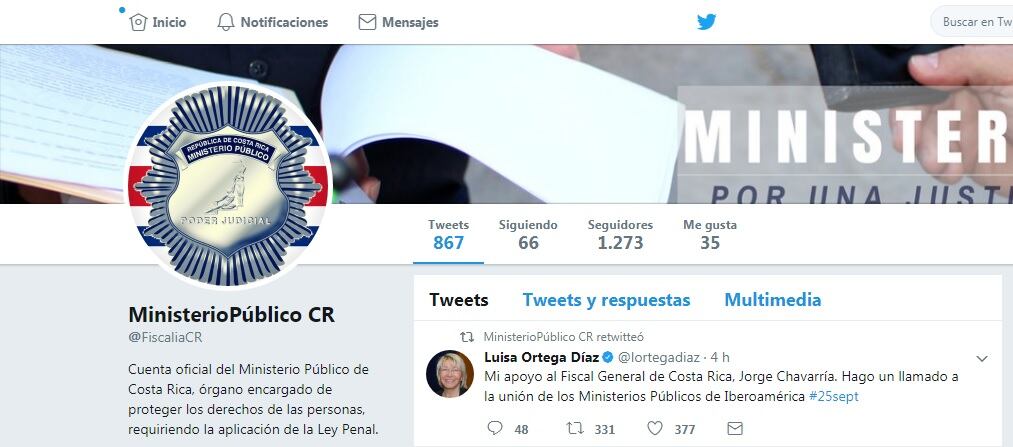
Task: Select the Tweets timeline tab
Action: pyautogui.click(x=459, y=300)
